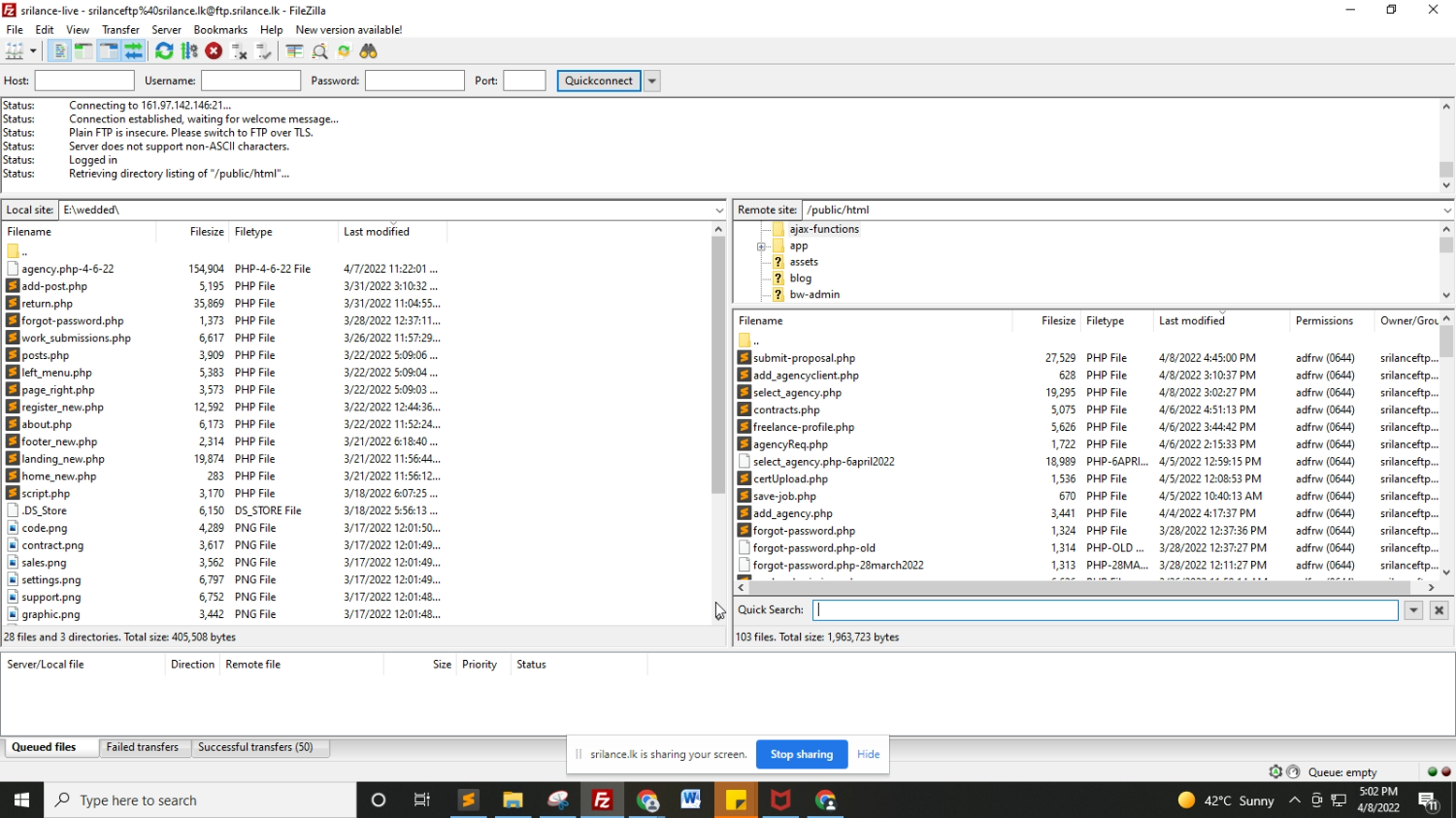Open the Bookmarks menu
Screen dimensions: 1456x818
point(220,30)
